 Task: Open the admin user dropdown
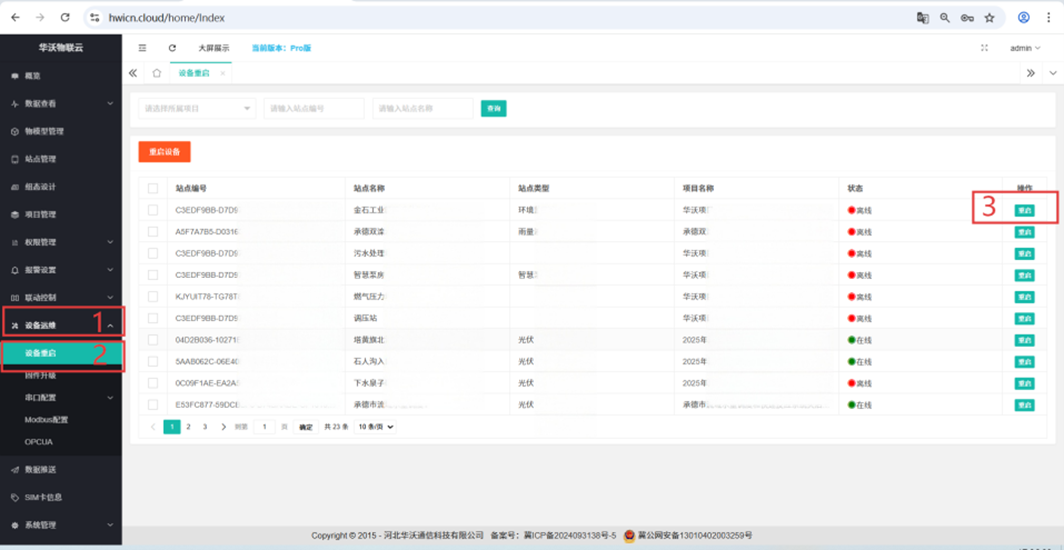[1024, 48]
